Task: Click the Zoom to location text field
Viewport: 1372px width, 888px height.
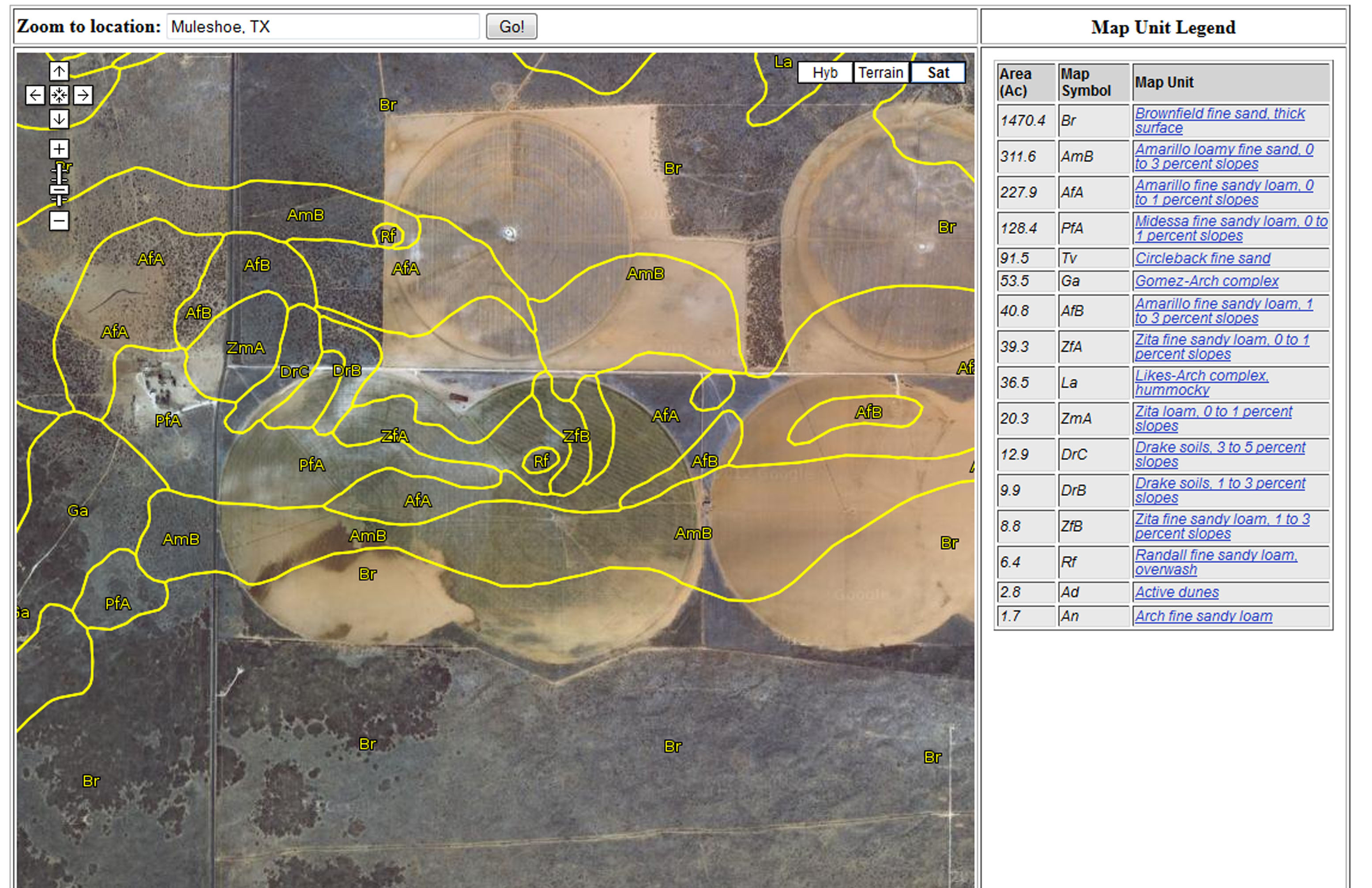Action: click(323, 26)
